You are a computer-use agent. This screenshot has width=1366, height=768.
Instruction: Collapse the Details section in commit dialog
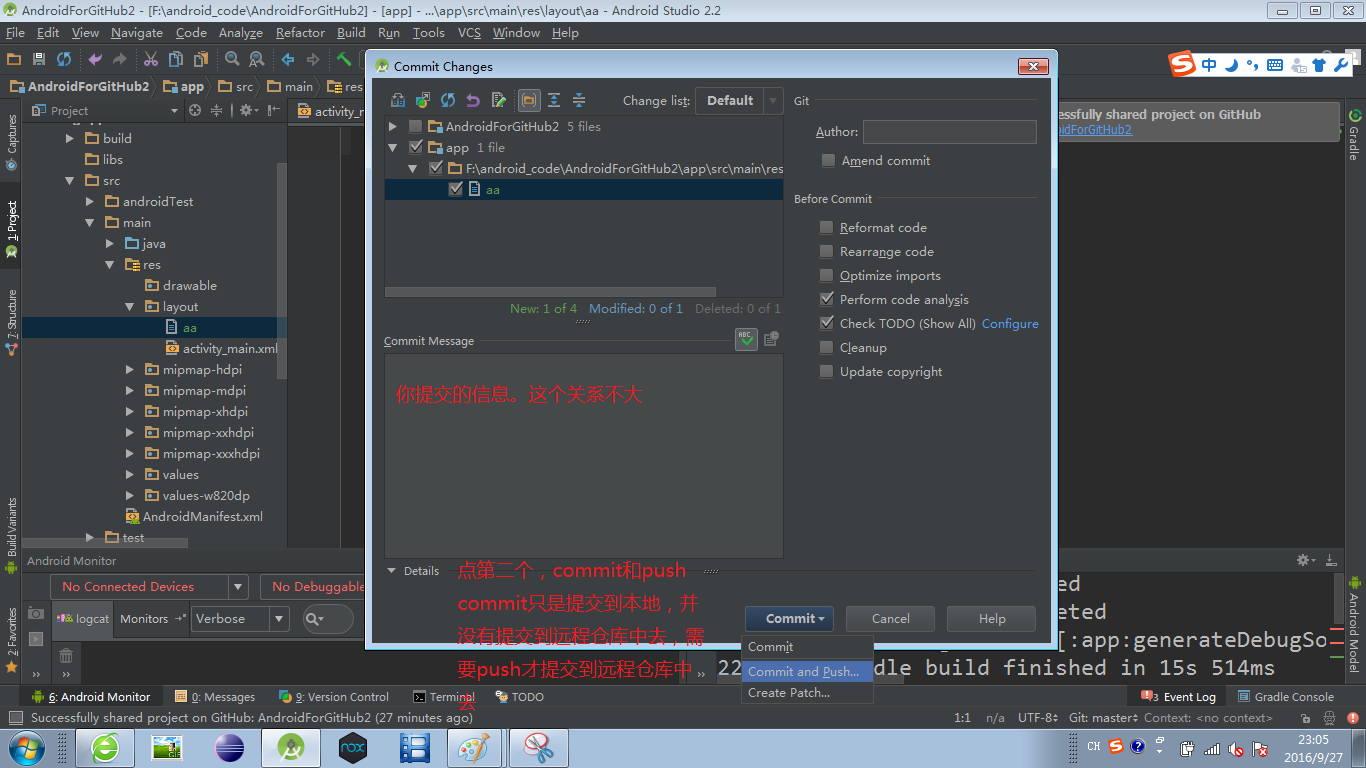click(x=392, y=571)
